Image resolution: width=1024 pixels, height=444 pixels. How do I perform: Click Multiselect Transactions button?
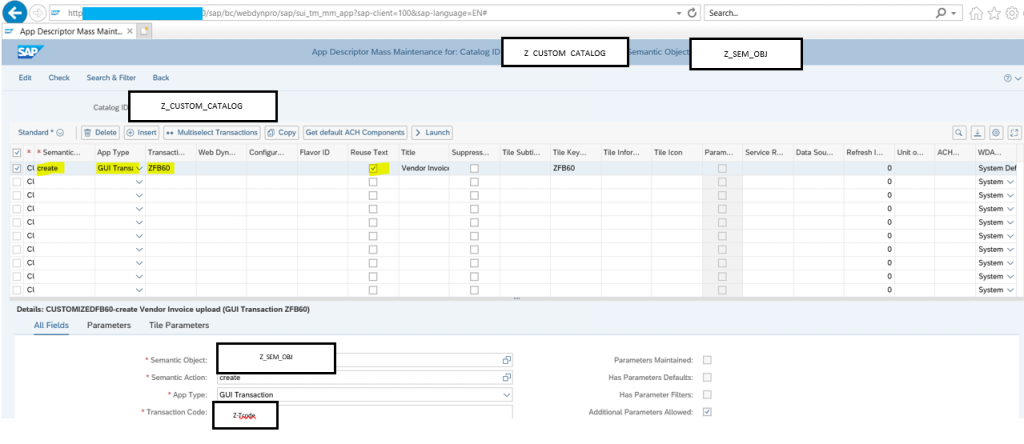point(212,133)
